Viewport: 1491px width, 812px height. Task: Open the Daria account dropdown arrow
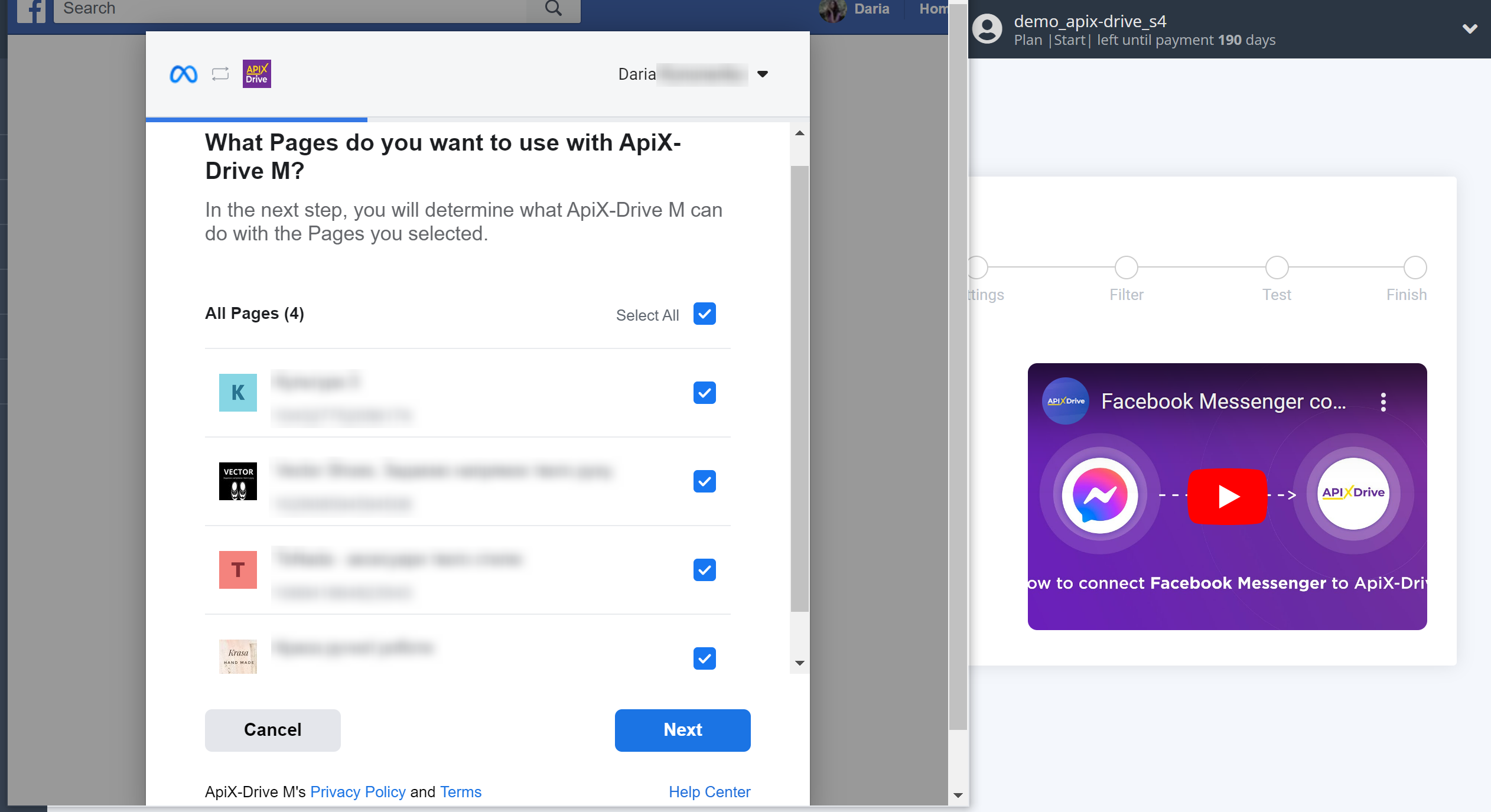pos(763,74)
